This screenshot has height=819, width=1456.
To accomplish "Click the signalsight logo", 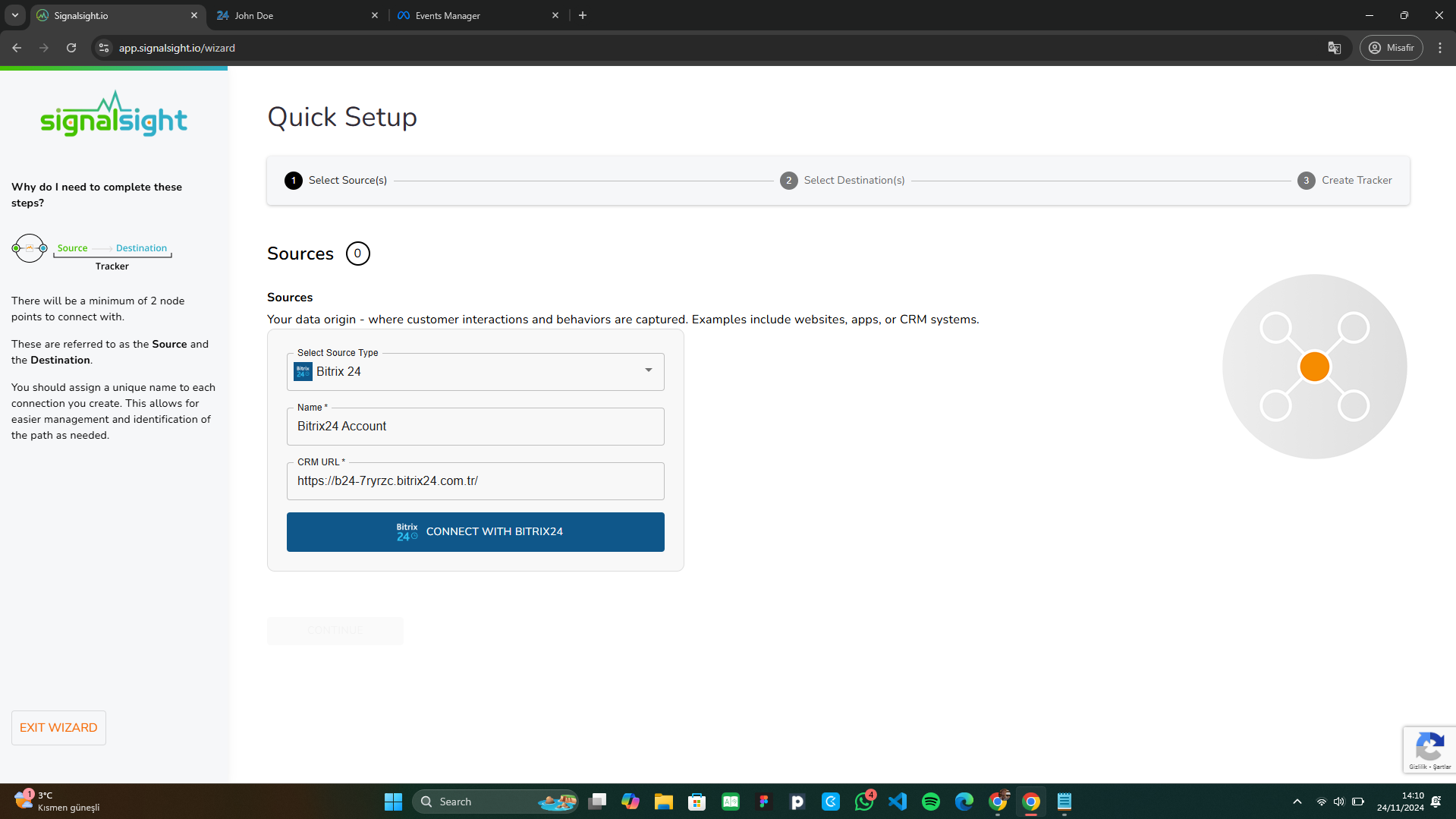I will [x=114, y=115].
